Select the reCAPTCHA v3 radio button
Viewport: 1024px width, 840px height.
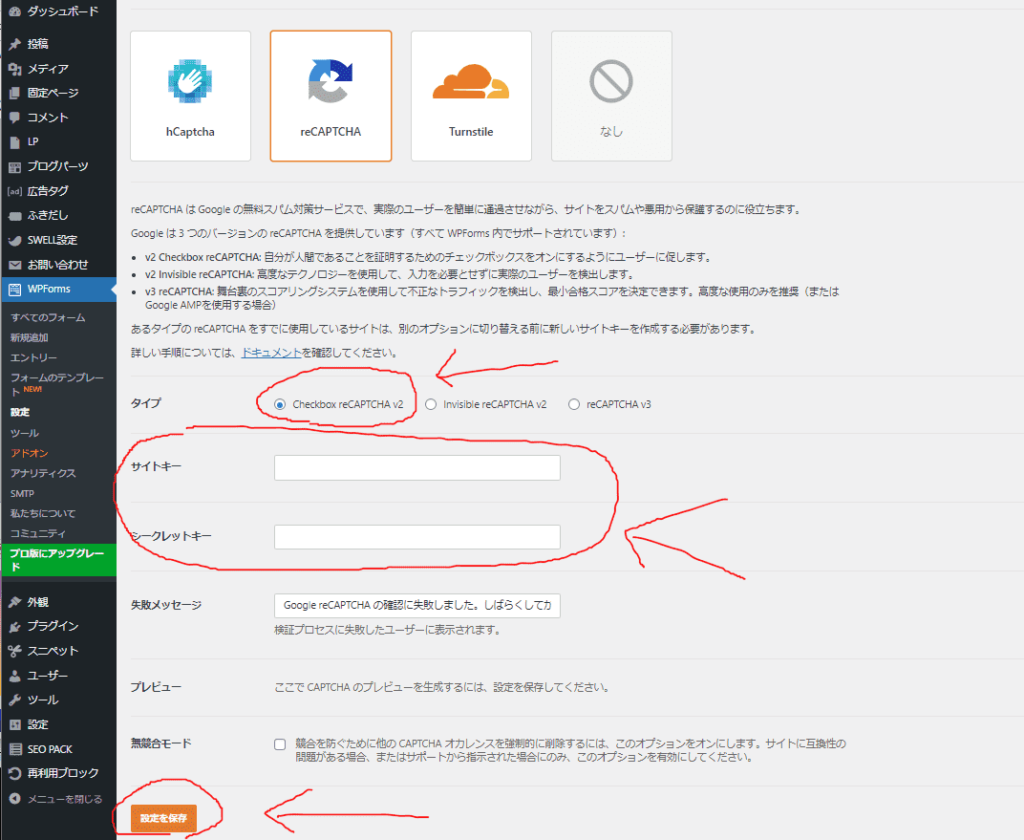point(574,405)
